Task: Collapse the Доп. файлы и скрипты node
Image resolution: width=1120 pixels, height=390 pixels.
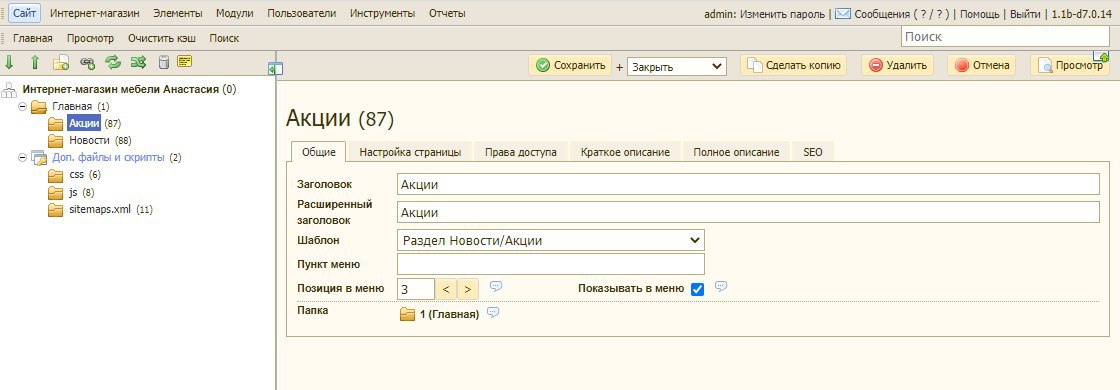Action: click(22, 157)
